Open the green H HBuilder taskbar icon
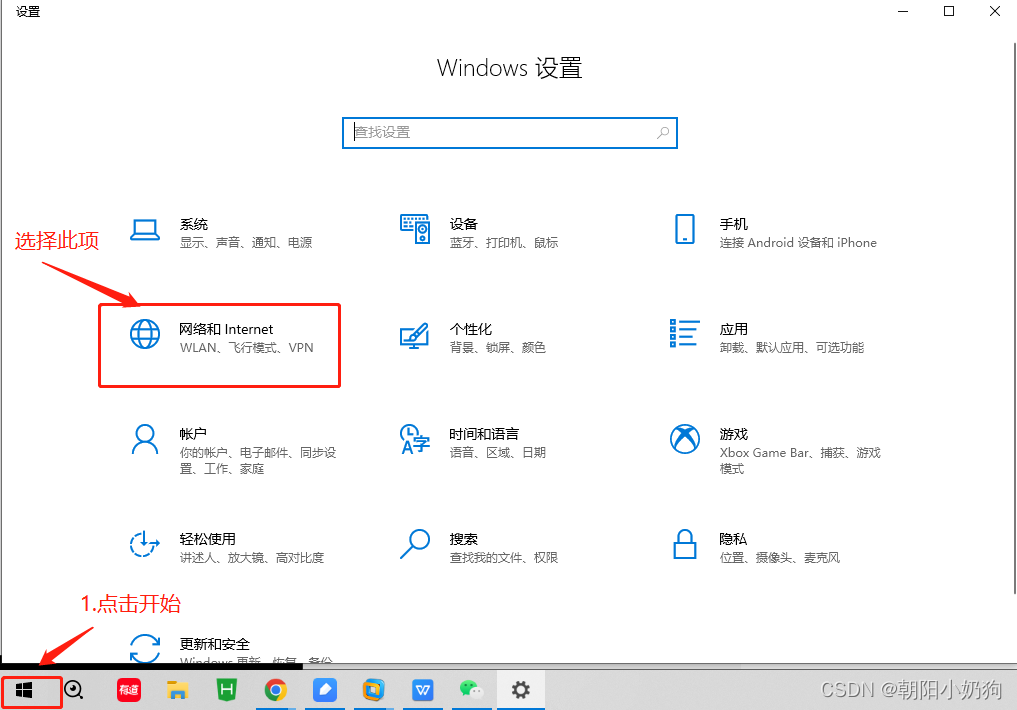The image size is (1017, 710). pyautogui.click(x=226, y=690)
